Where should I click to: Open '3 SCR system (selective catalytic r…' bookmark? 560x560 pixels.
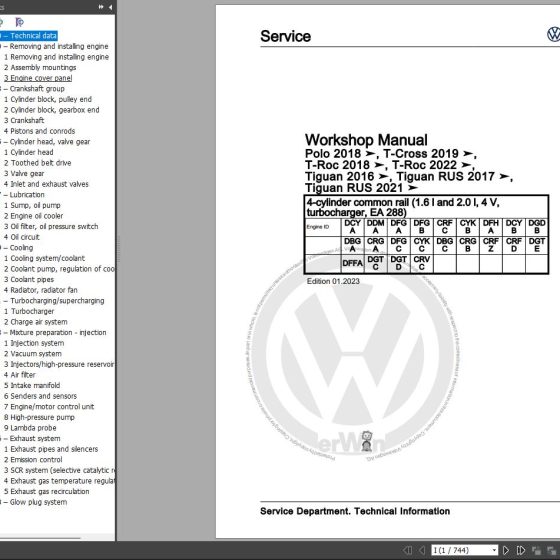coord(59,470)
